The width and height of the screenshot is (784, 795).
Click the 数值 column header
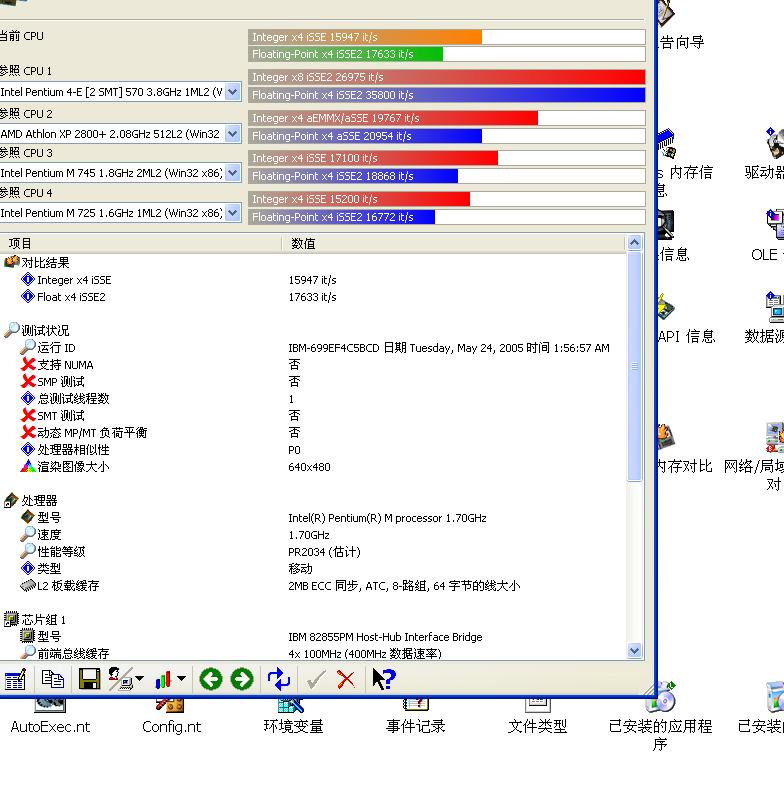[x=454, y=244]
